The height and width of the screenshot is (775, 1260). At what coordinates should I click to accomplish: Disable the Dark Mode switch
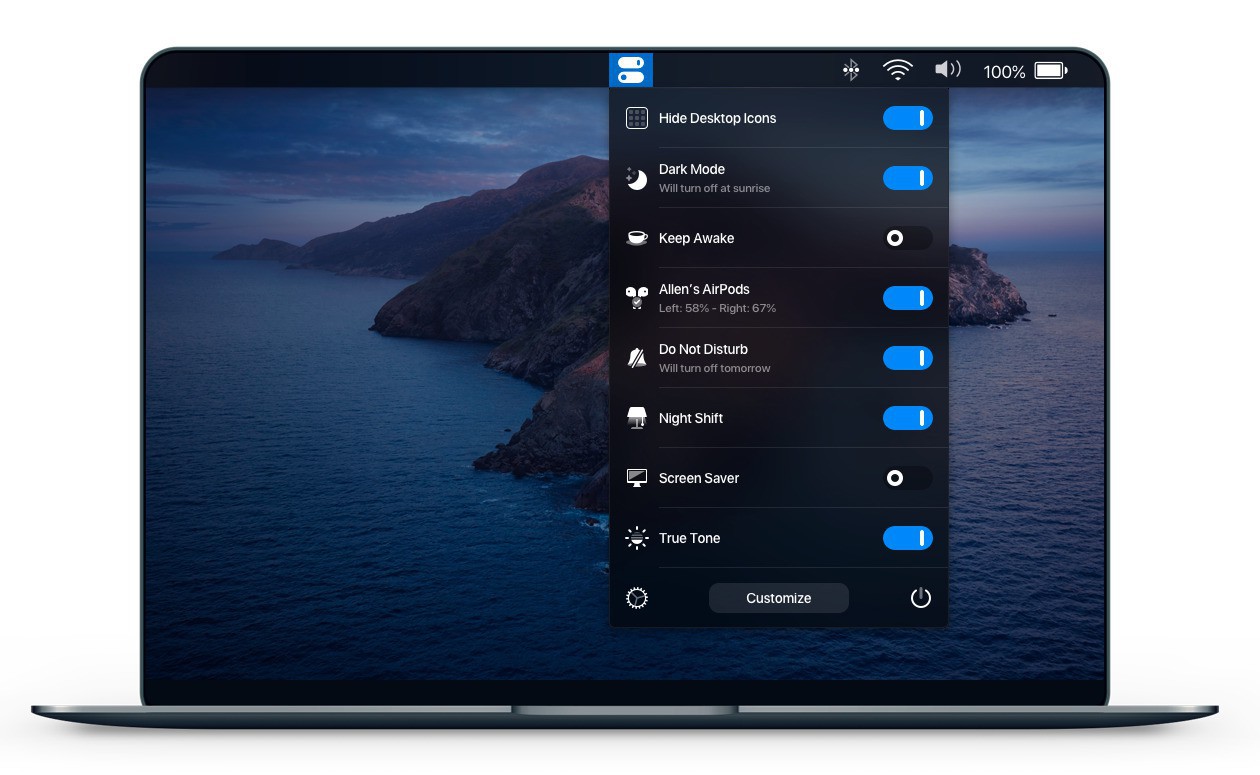click(908, 178)
